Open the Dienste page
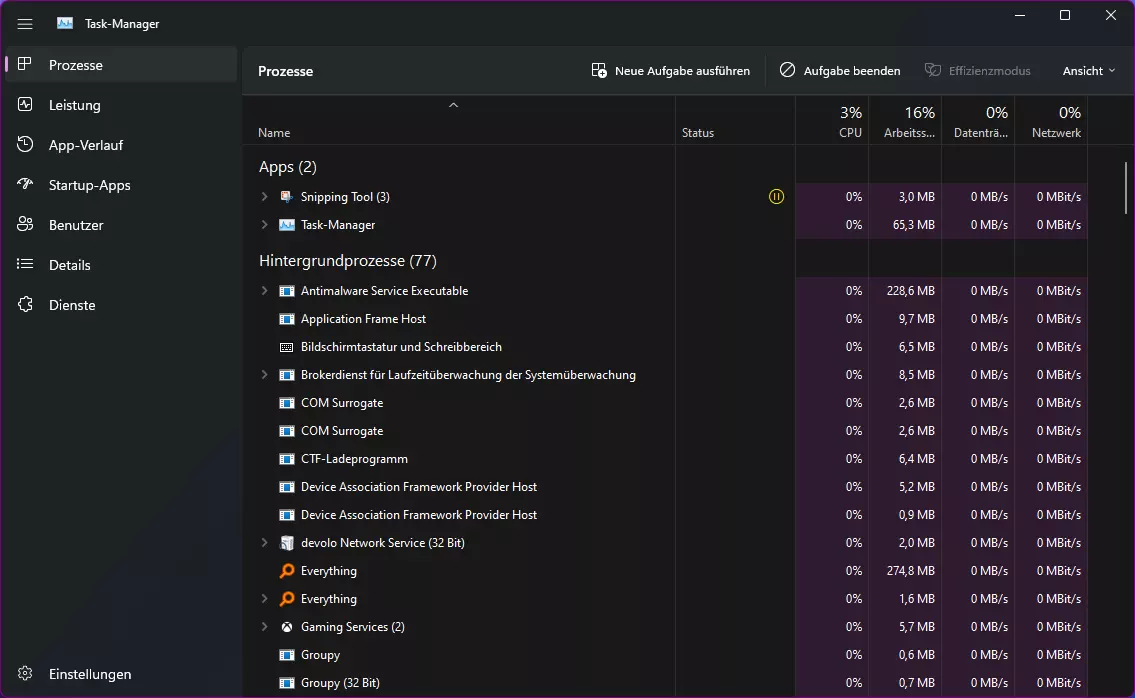This screenshot has height=698, width=1135. [121, 304]
